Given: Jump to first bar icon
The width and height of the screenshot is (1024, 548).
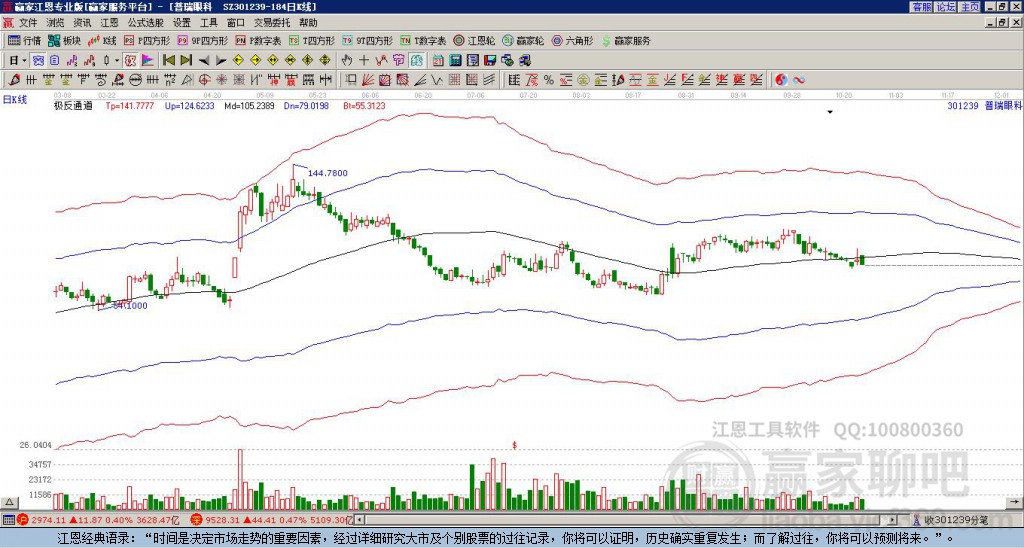Looking at the screenshot, I should 169,60.
